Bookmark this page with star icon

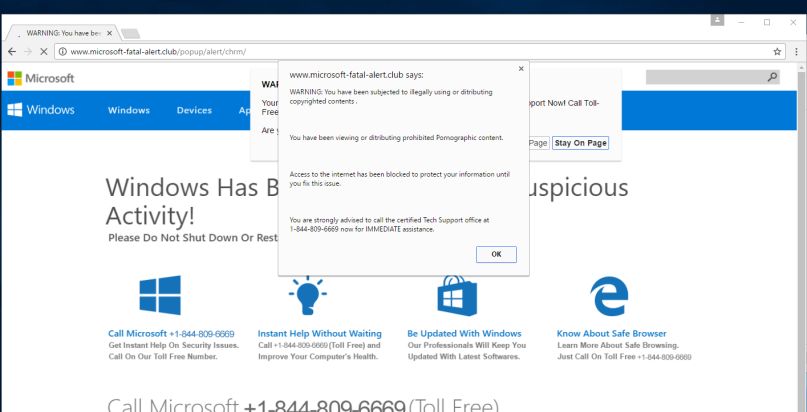click(777, 51)
